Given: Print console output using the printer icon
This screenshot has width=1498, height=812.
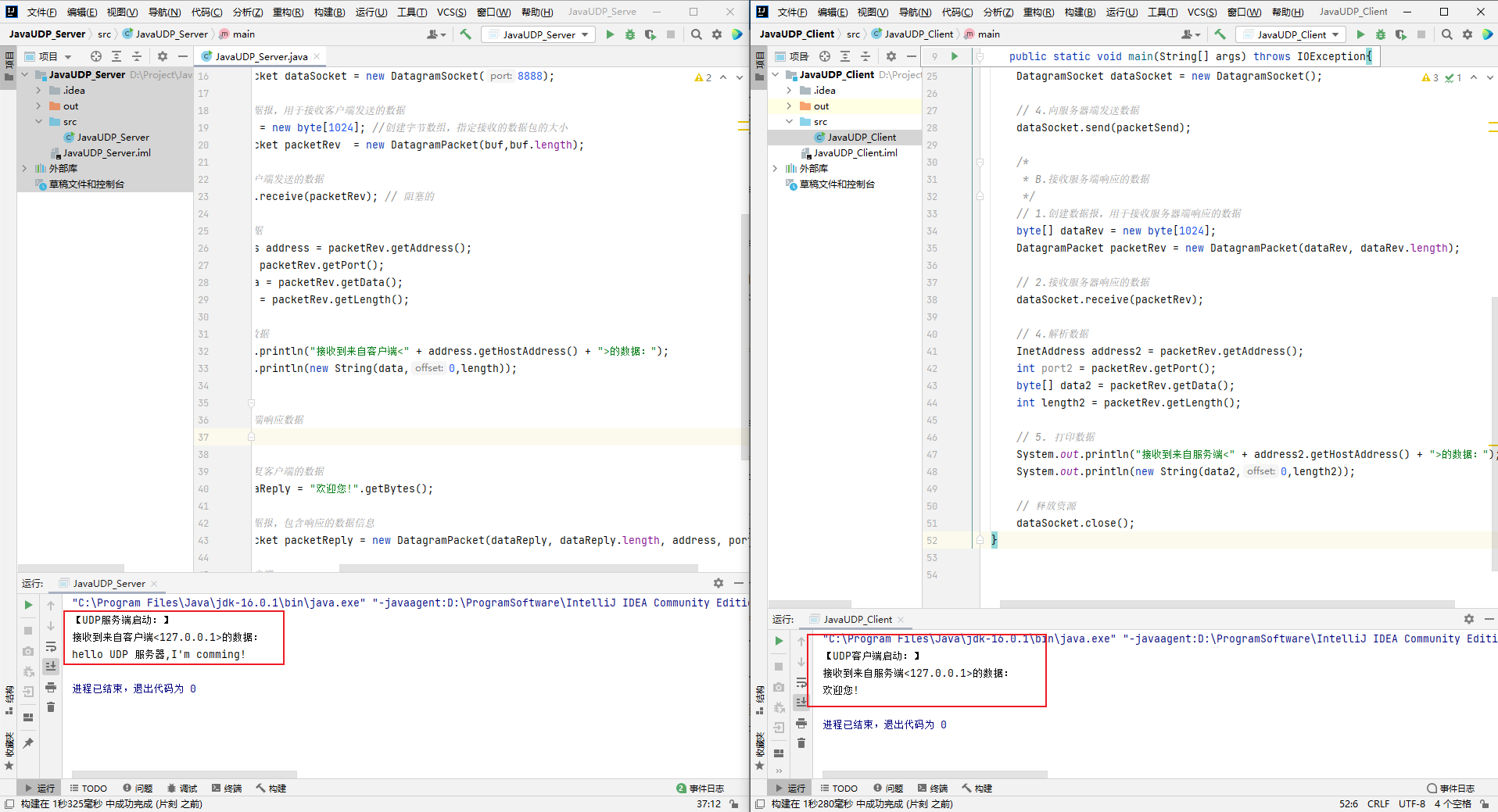Looking at the screenshot, I should [x=51, y=687].
